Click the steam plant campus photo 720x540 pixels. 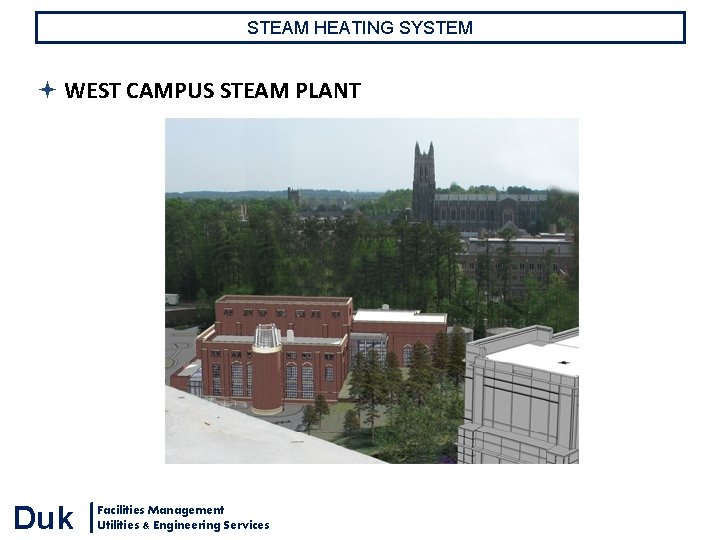point(371,291)
